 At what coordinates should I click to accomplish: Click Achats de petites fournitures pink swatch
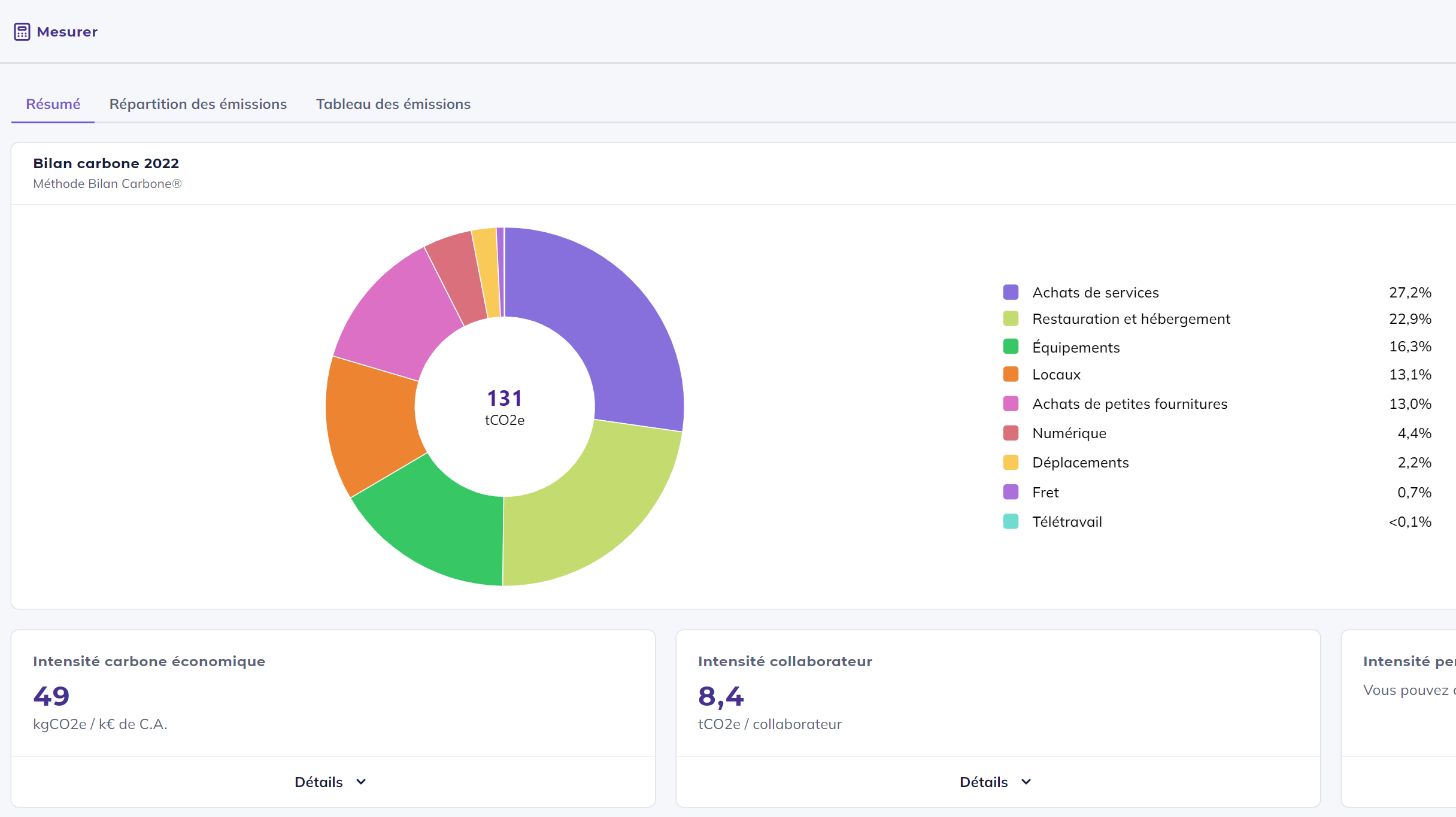pos(1011,404)
